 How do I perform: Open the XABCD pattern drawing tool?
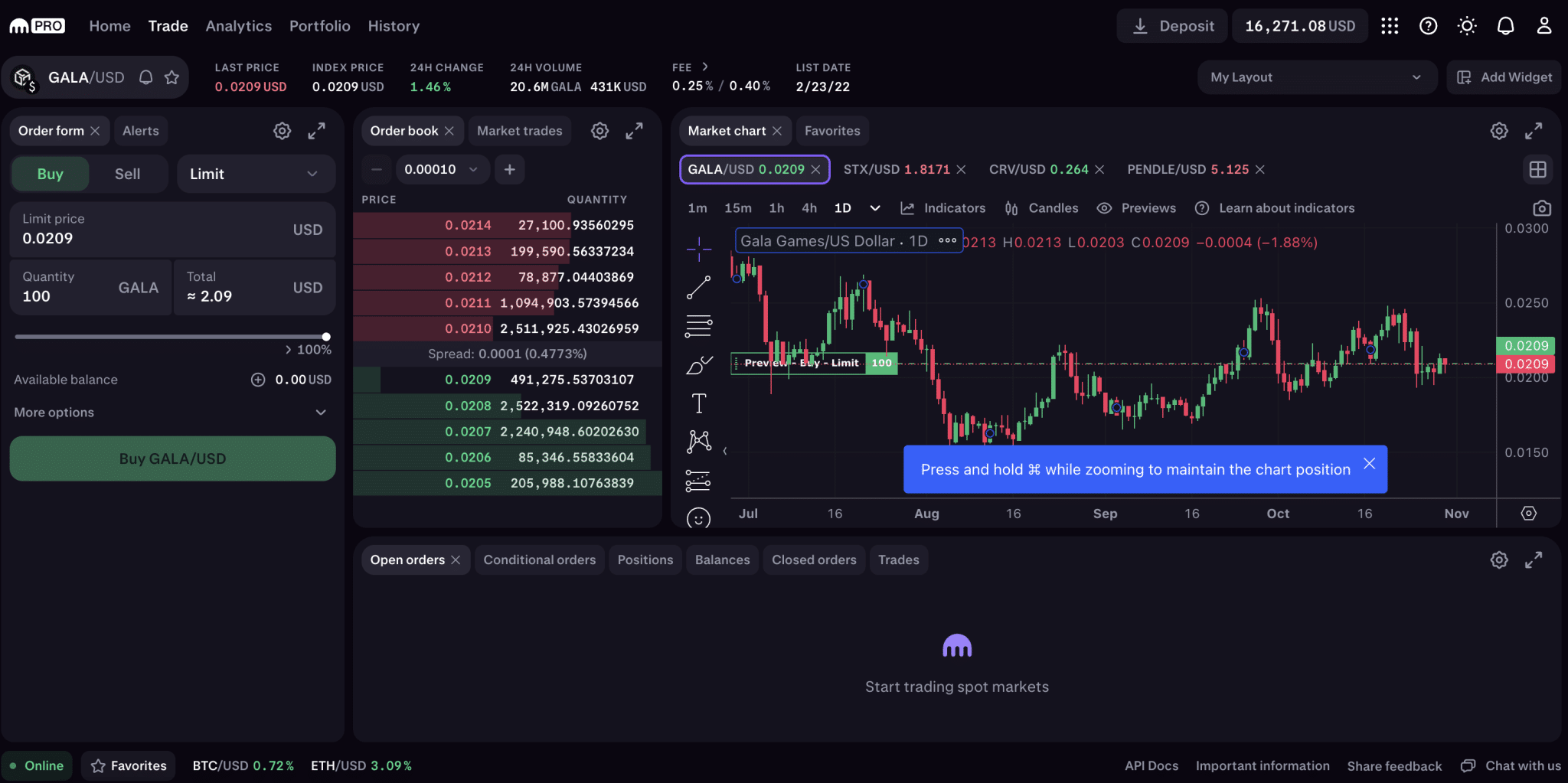point(698,441)
